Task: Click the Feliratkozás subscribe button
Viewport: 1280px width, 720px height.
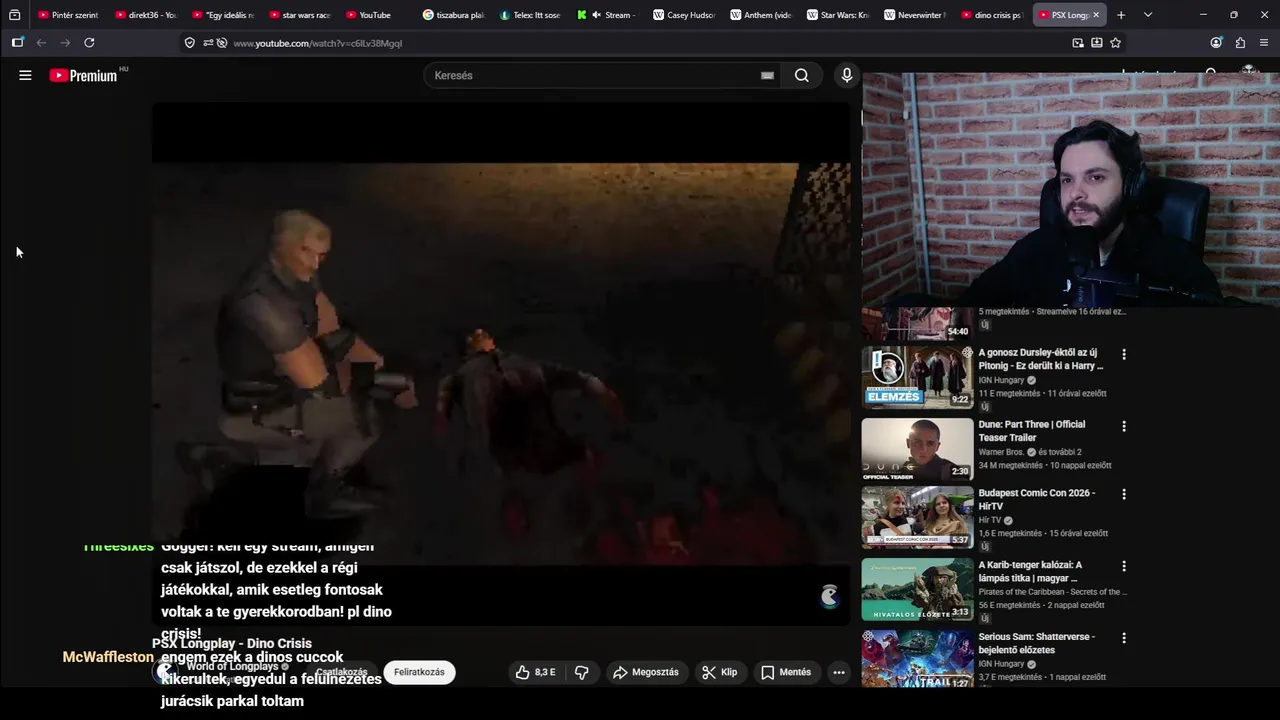Action: pyautogui.click(x=419, y=672)
